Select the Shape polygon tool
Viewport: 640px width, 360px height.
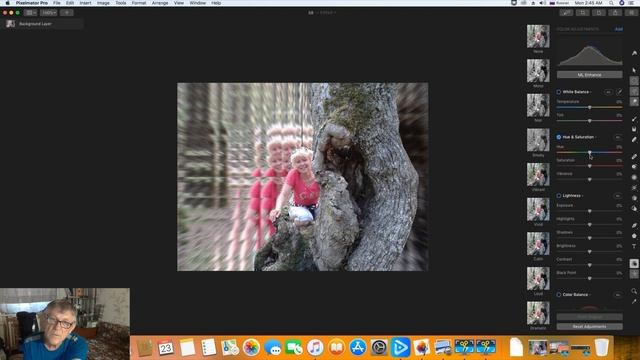(634, 236)
